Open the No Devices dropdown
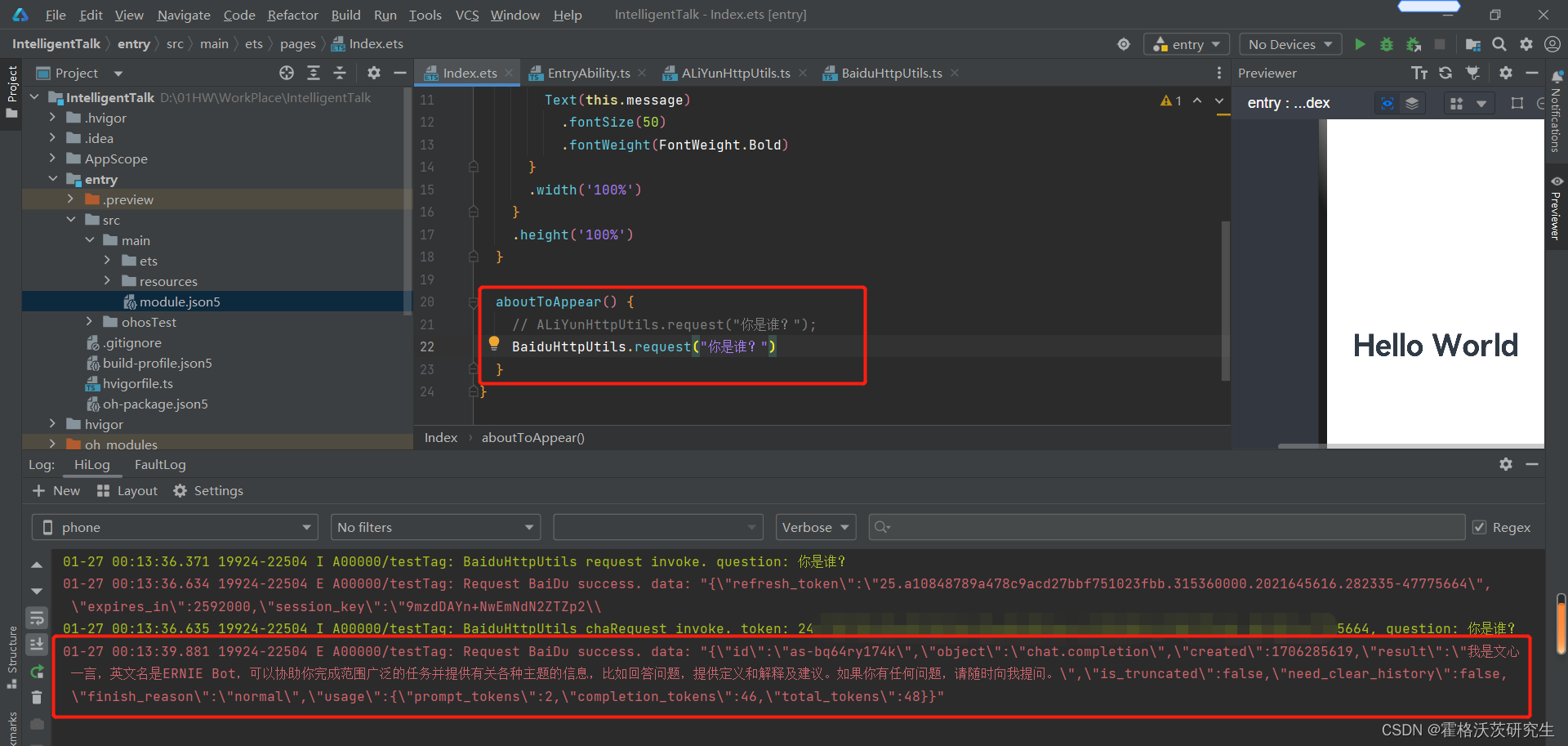Image resolution: width=1568 pixels, height=746 pixels. click(x=1290, y=44)
